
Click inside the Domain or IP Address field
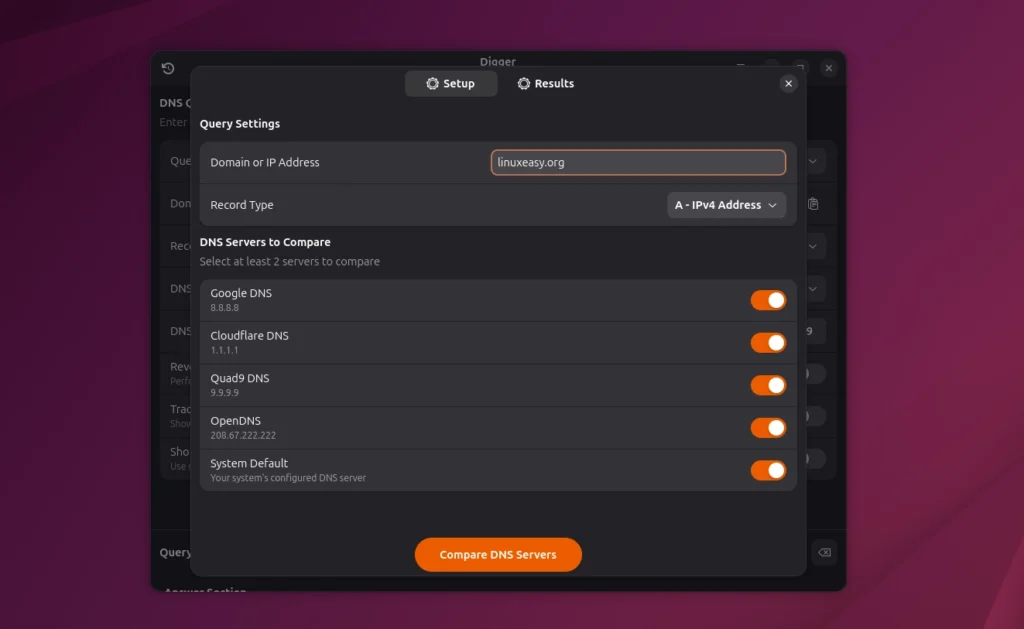click(x=637, y=161)
